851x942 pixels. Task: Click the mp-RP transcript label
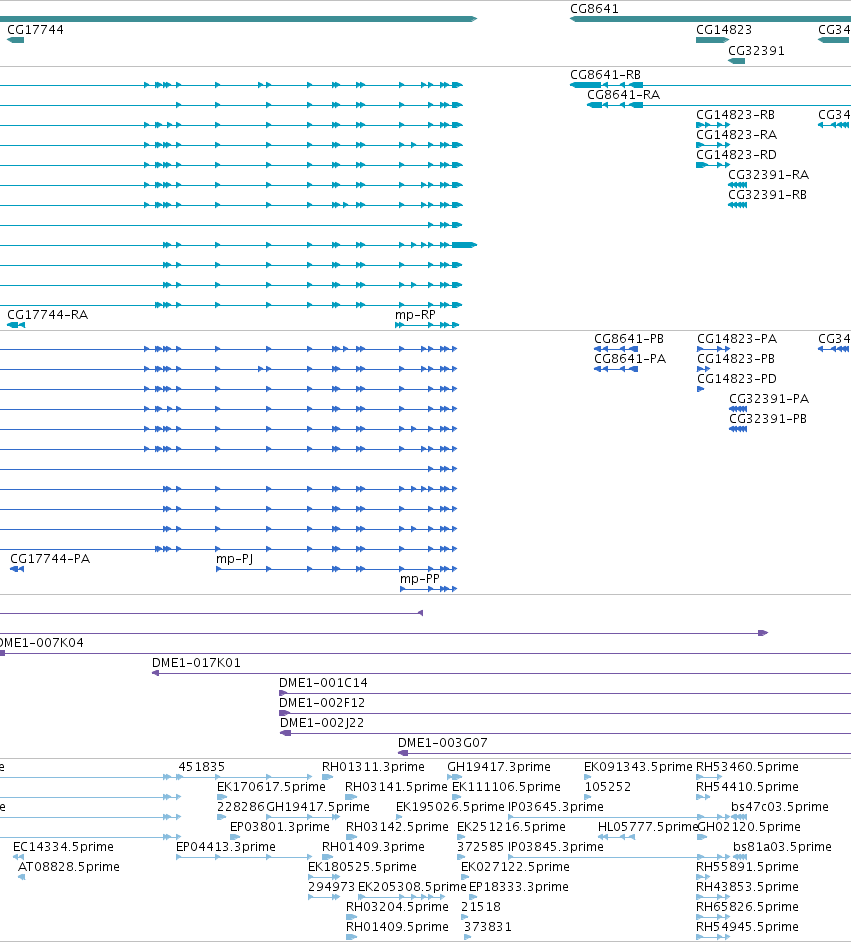point(415,314)
